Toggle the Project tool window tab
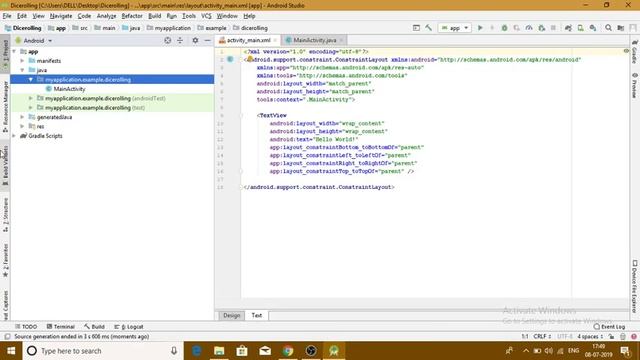640x360 pixels. [x=5, y=53]
